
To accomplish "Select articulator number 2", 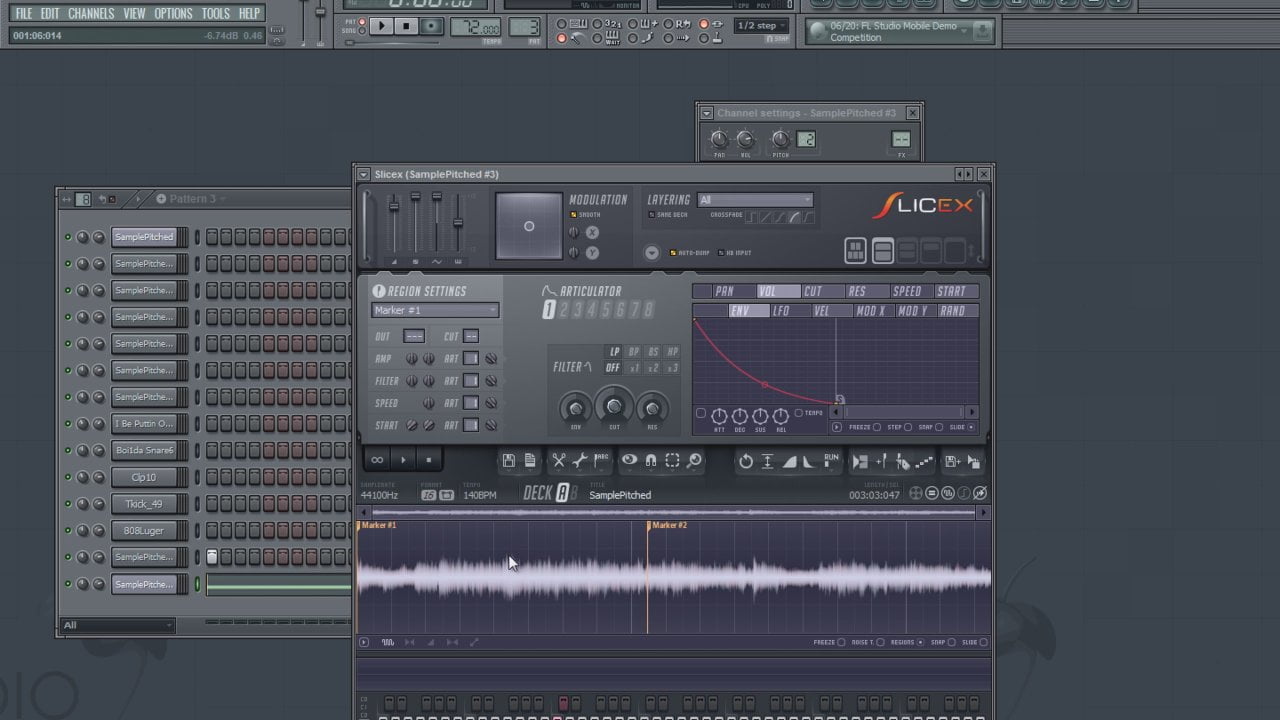I will coord(563,310).
